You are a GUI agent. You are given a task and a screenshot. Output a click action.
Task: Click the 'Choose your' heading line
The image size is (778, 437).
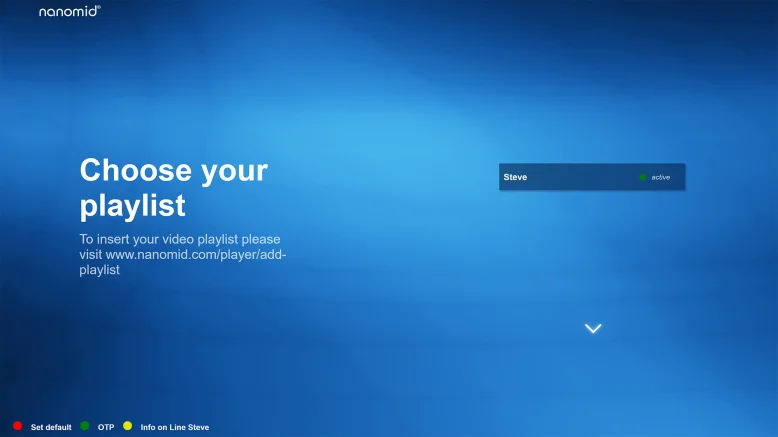coord(173,170)
